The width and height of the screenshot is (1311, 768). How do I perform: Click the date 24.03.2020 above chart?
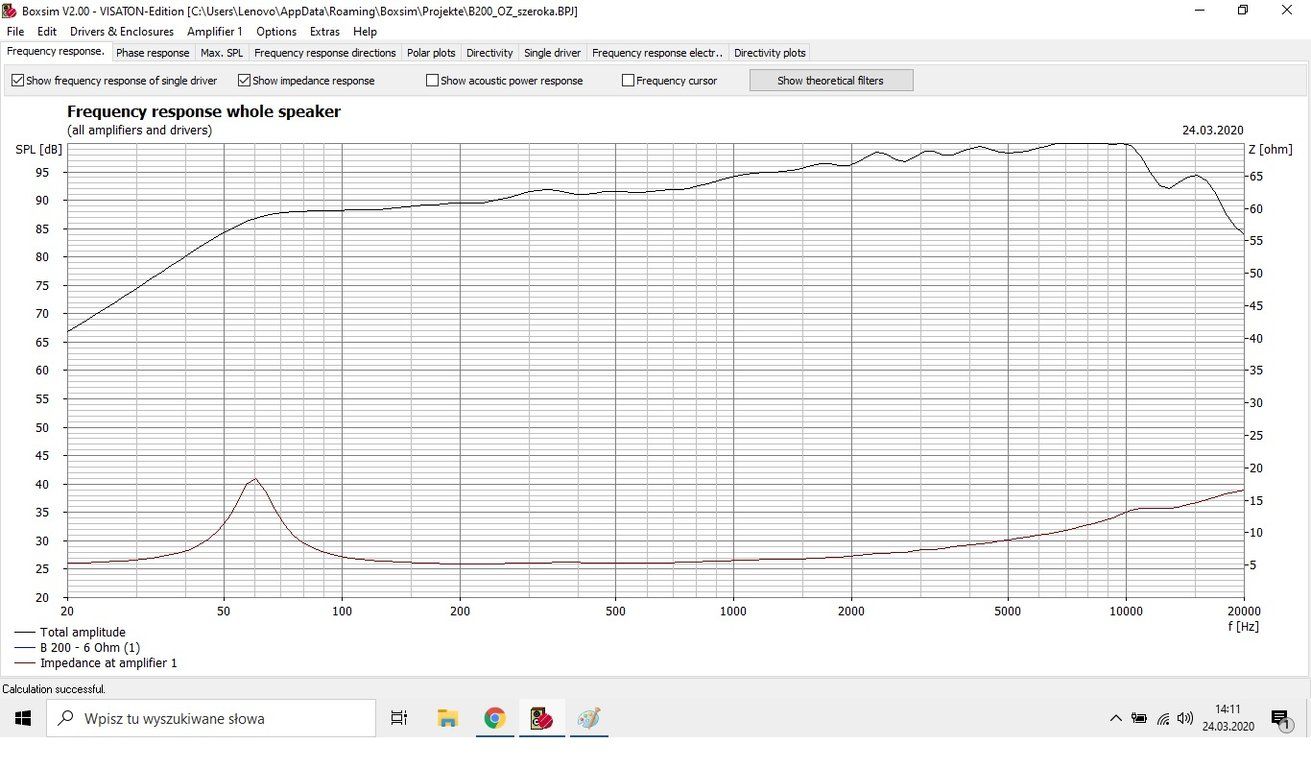pos(1212,130)
